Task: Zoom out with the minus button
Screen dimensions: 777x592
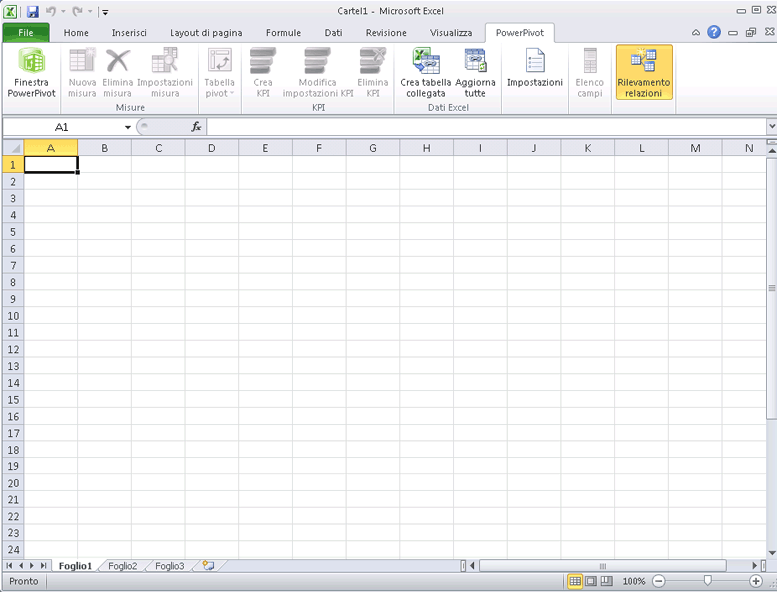Action: pos(659,581)
